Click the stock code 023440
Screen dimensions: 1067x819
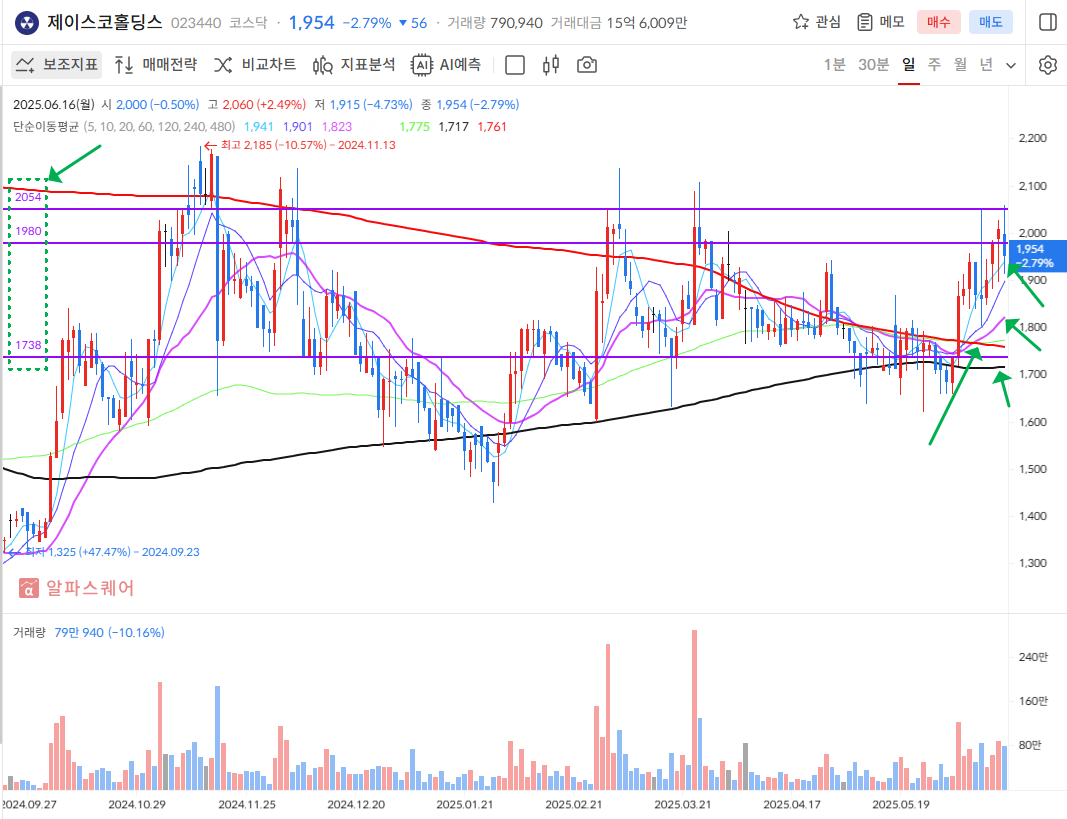pyautogui.click(x=196, y=23)
